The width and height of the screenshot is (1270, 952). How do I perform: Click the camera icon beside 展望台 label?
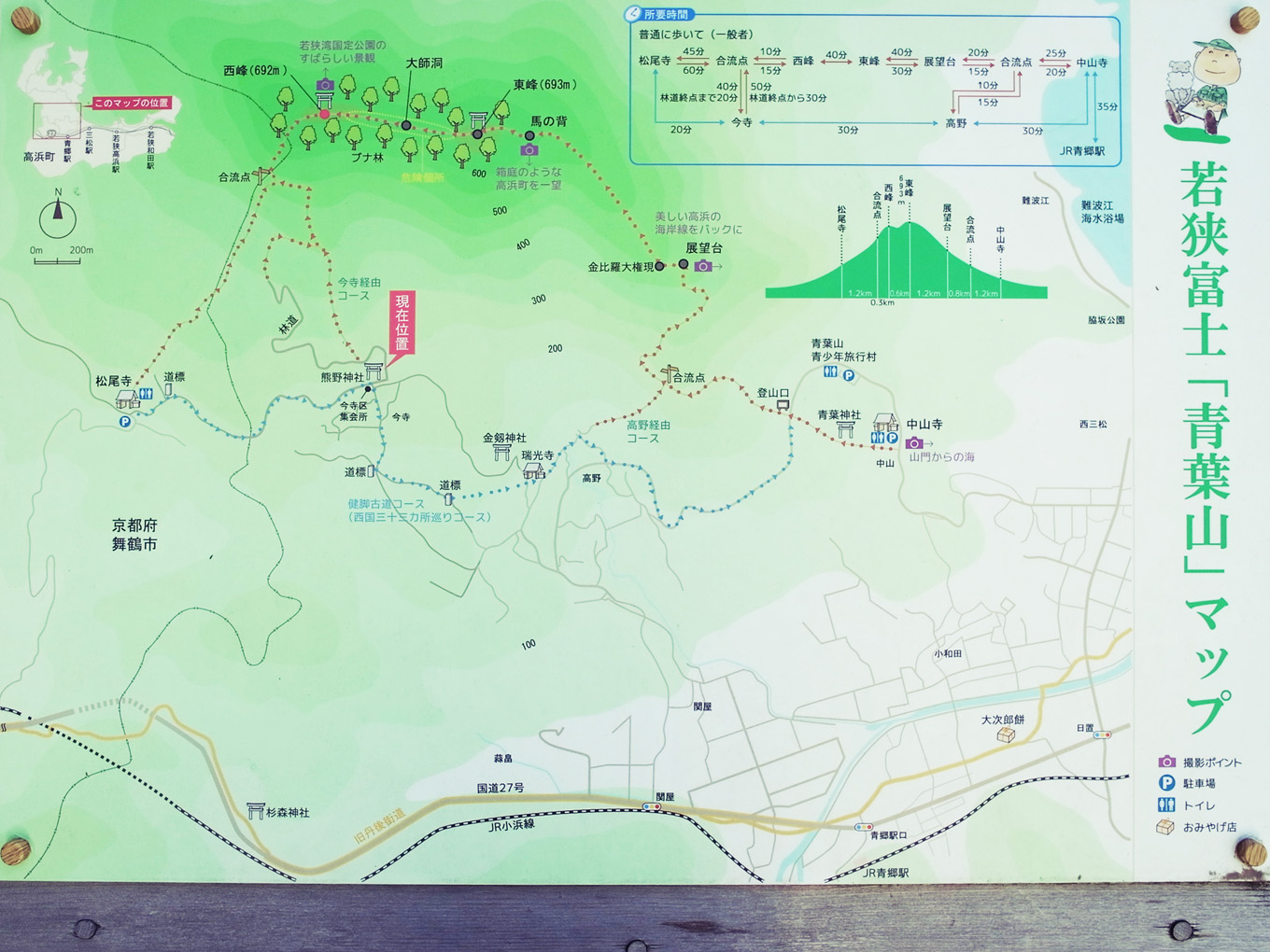coord(703,266)
